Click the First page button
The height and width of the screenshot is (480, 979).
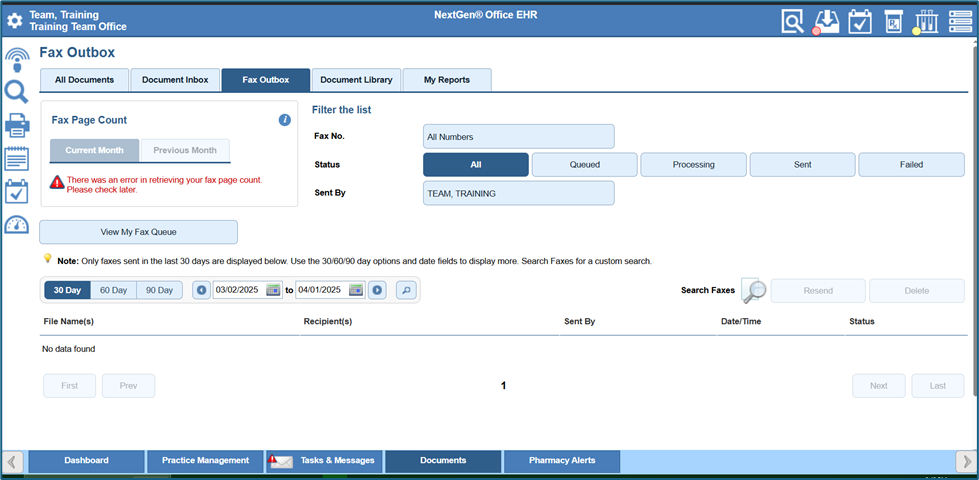pos(69,386)
